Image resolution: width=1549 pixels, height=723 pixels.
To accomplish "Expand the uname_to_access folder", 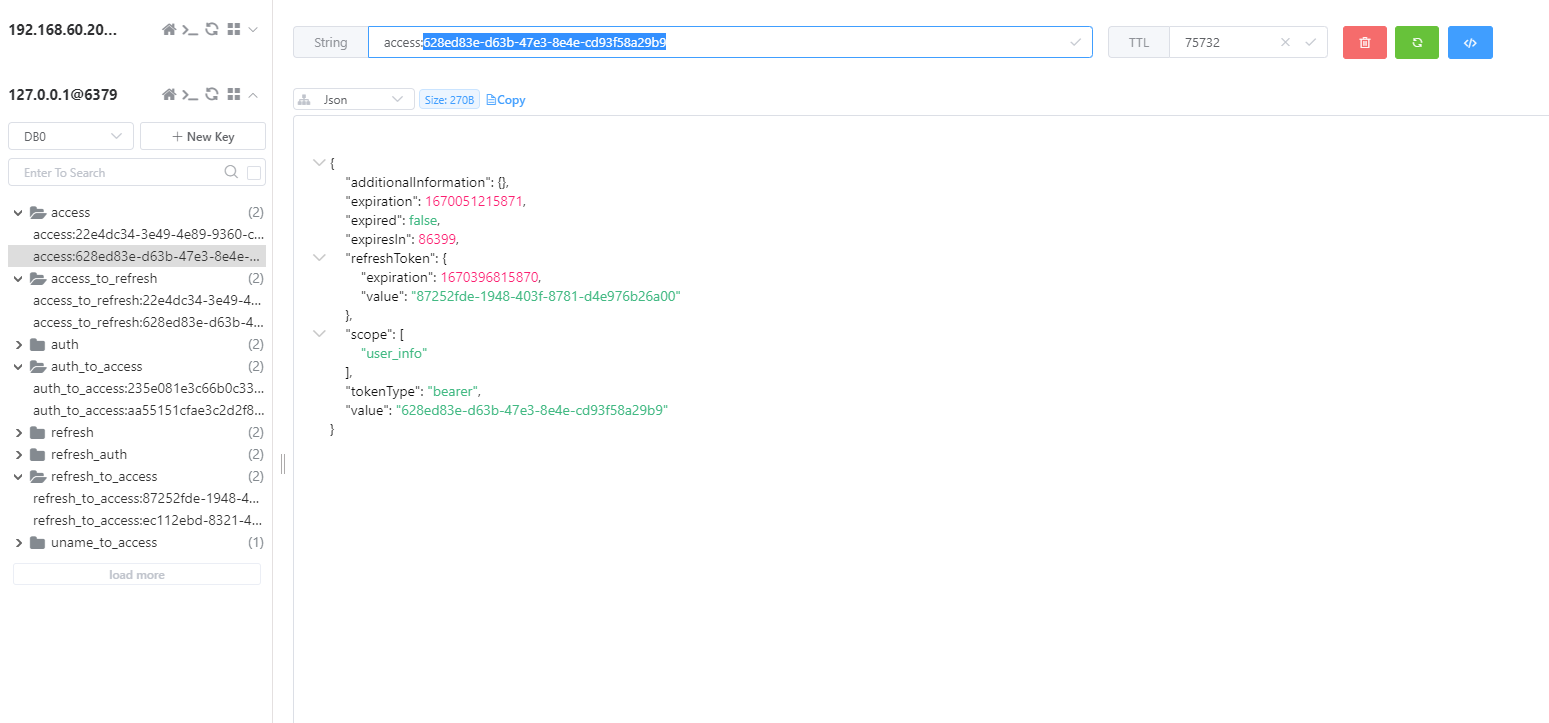I will click(19, 542).
